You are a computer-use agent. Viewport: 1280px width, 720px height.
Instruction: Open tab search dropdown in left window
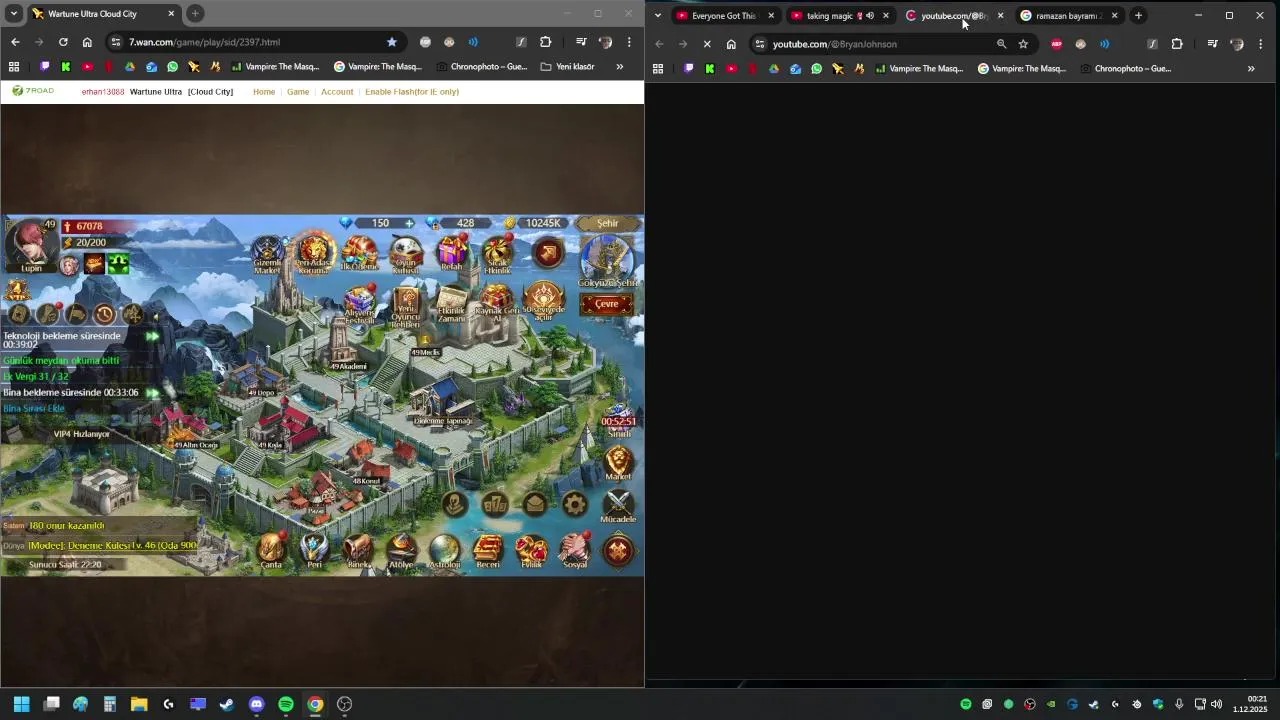(13, 14)
